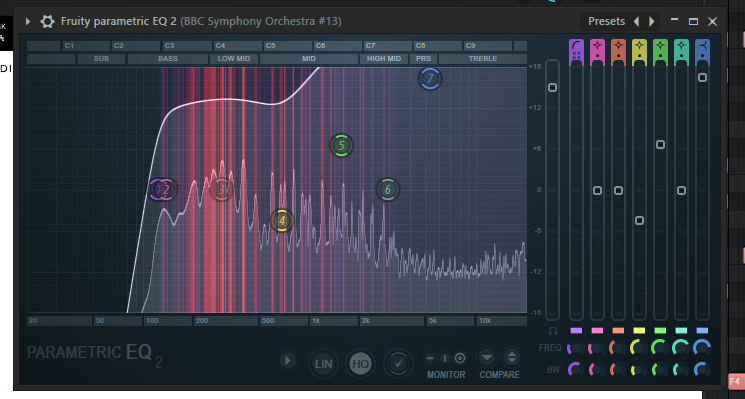This screenshot has width=745, height=399.
Task: Select band 1 purple node on graph
Action: (x=157, y=190)
